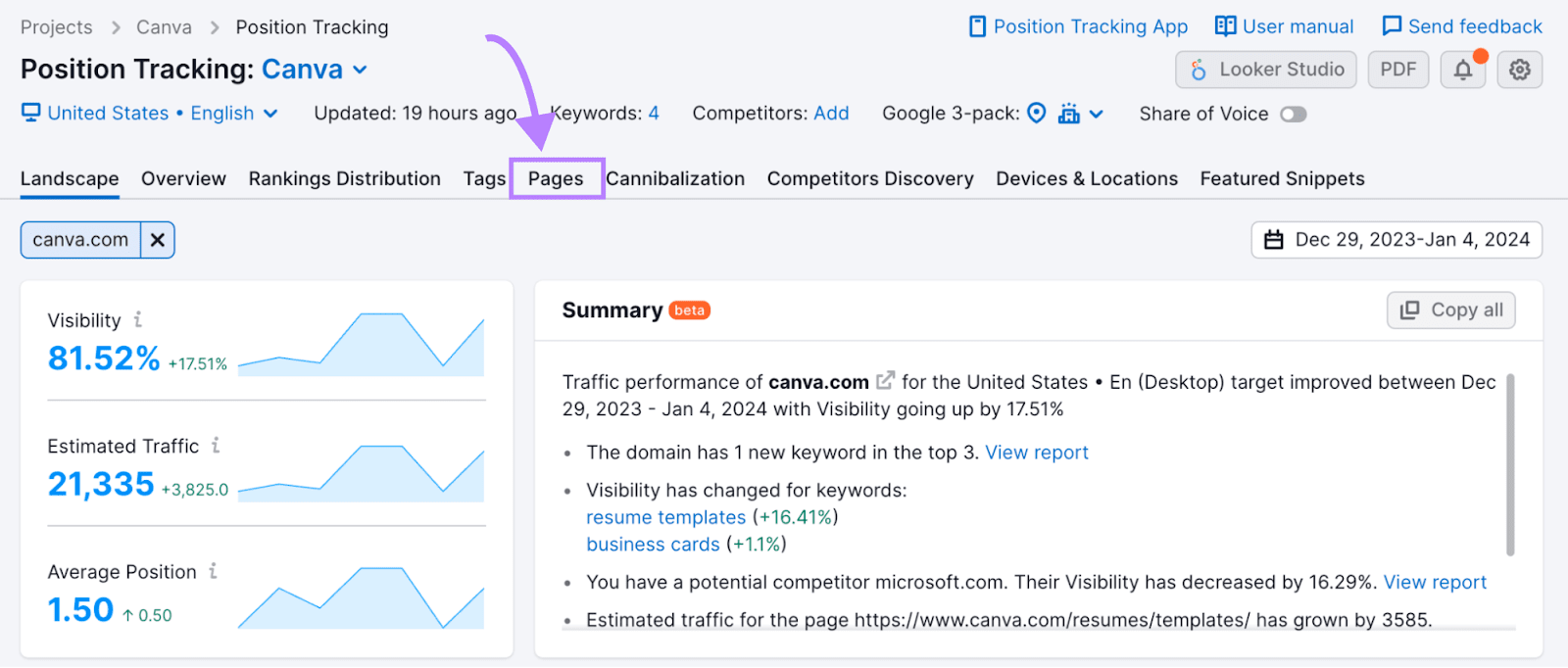Viewport: 1568px width, 668px height.
Task: Export the report as PDF
Action: point(1397,69)
